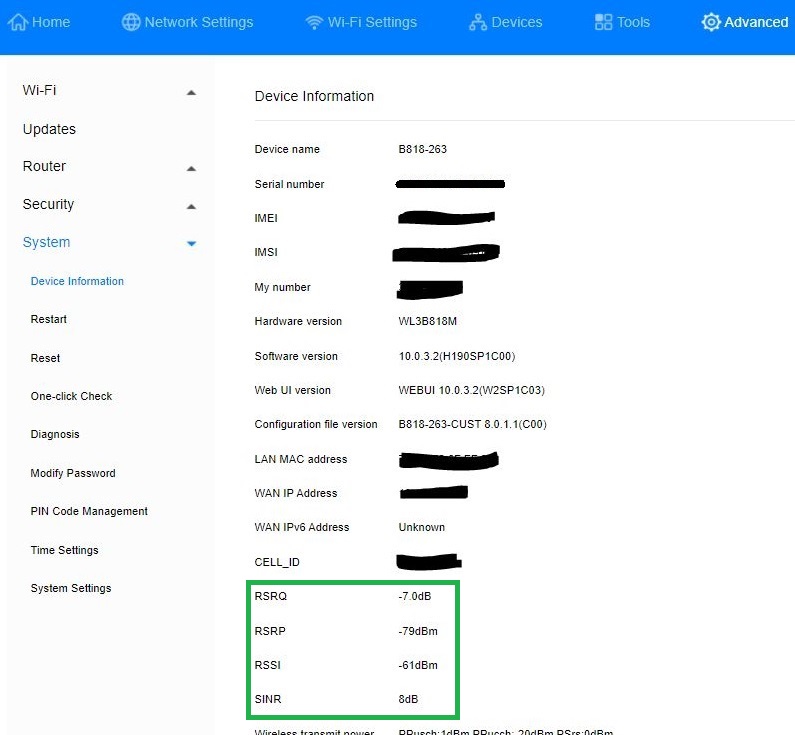
Task: Click the IMSI label
Action: (266, 252)
